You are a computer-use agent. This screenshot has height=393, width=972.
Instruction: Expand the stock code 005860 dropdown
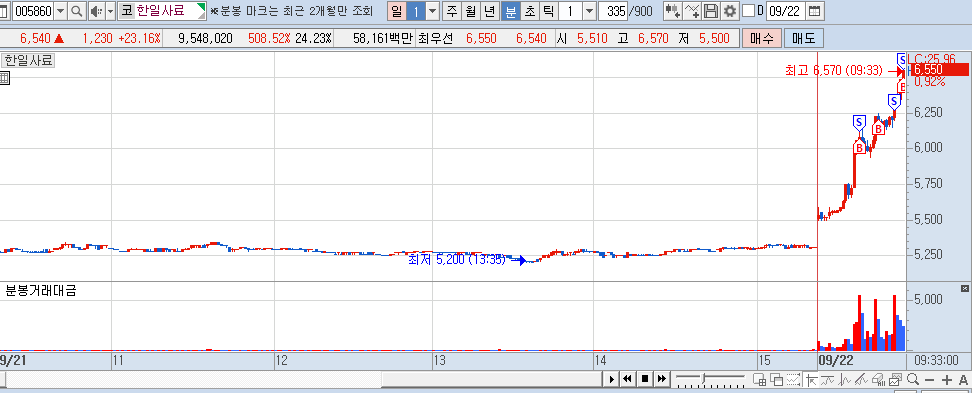[x=60, y=11]
